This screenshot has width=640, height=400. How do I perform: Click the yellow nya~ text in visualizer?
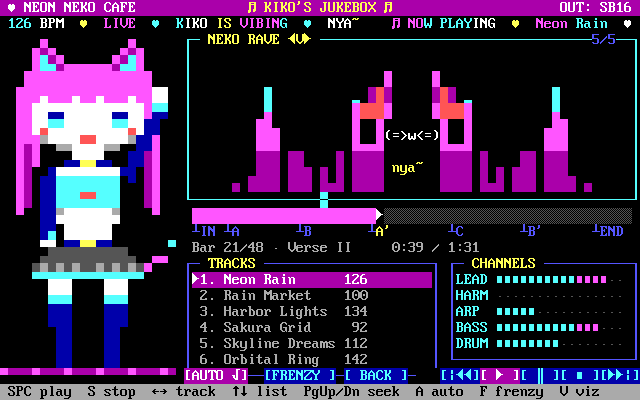click(x=408, y=167)
